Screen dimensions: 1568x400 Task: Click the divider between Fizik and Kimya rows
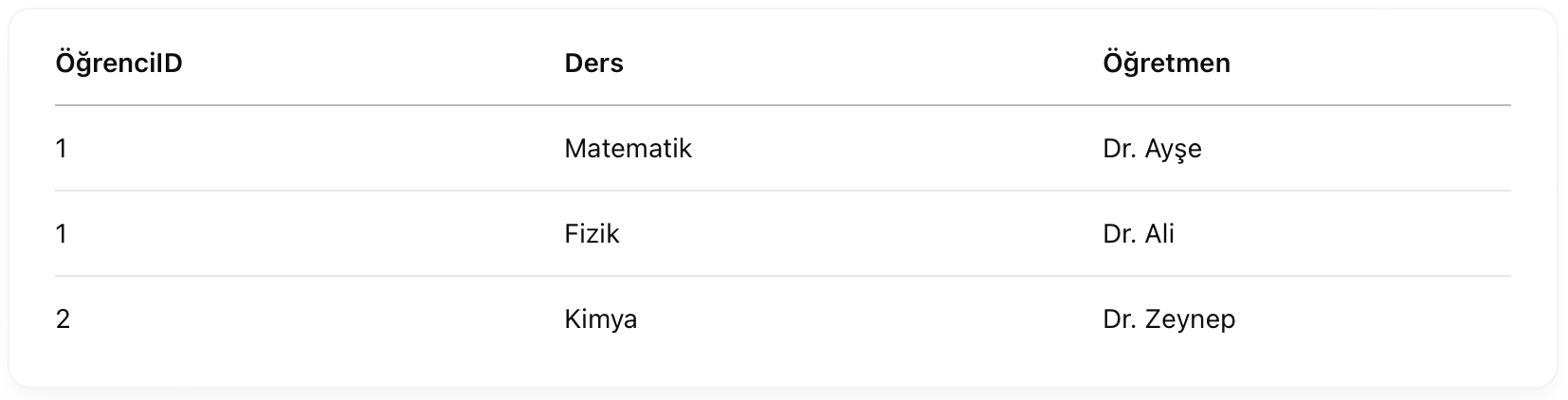click(x=783, y=276)
